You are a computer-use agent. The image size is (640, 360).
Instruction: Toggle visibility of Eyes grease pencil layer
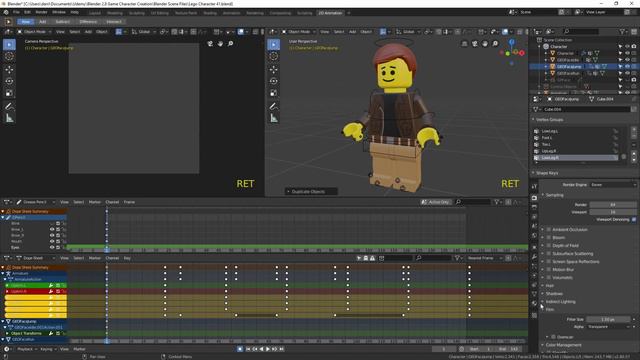coord(52,247)
